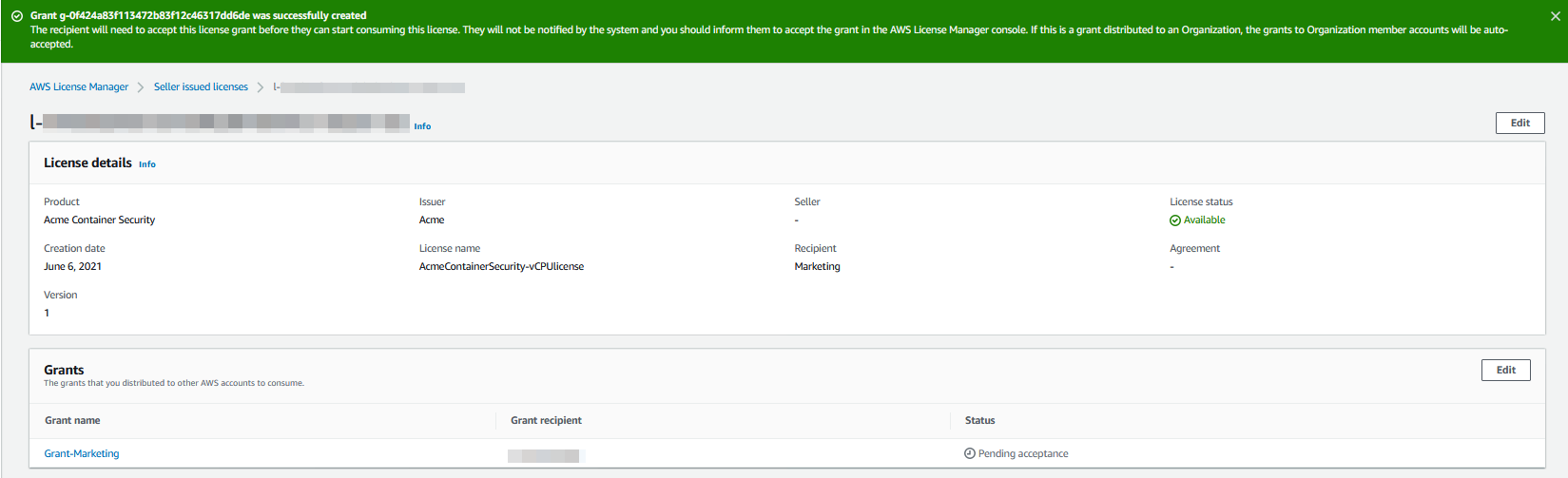Click the License name field label
The height and width of the screenshot is (478, 1568).
(450, 248)
